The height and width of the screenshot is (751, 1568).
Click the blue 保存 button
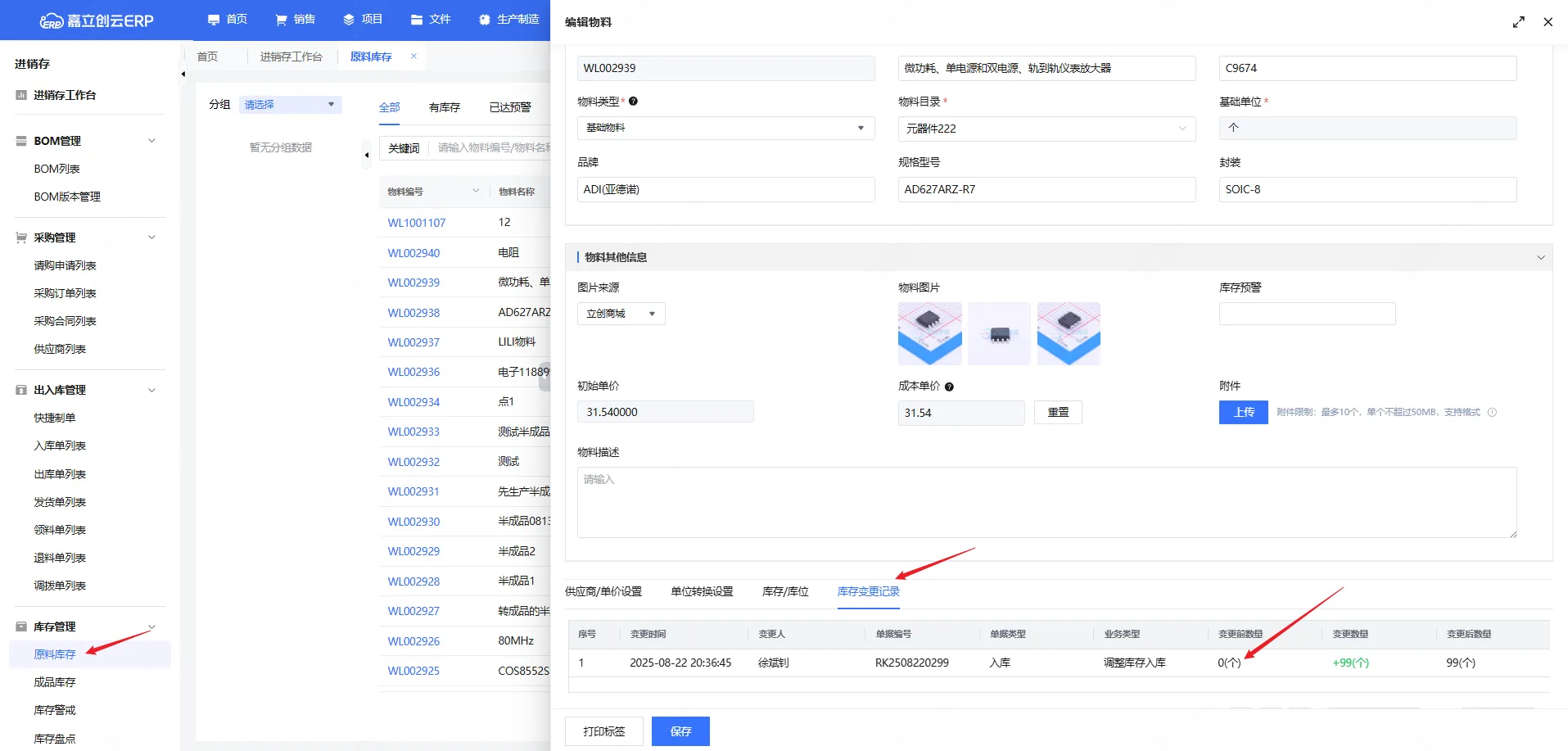[x=680, y=731]
